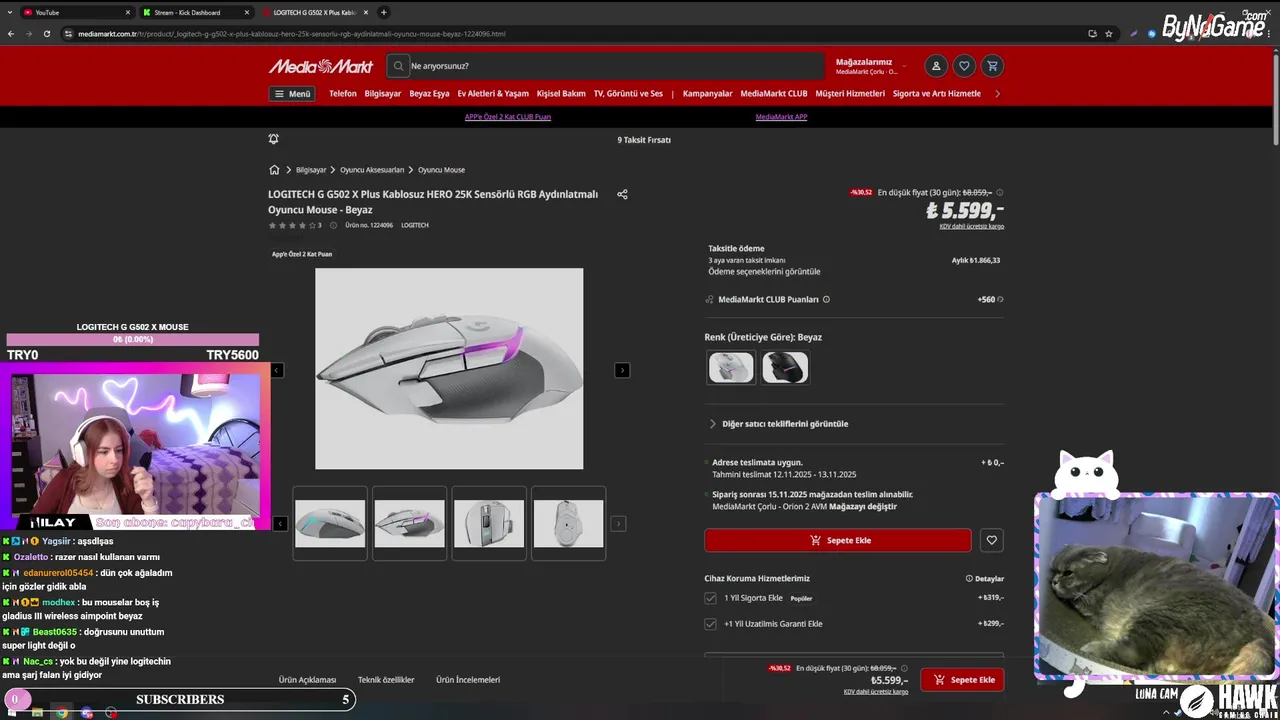Click main red Sepete Ekle button
The image size is (1280, 720).
click(838, 540)
